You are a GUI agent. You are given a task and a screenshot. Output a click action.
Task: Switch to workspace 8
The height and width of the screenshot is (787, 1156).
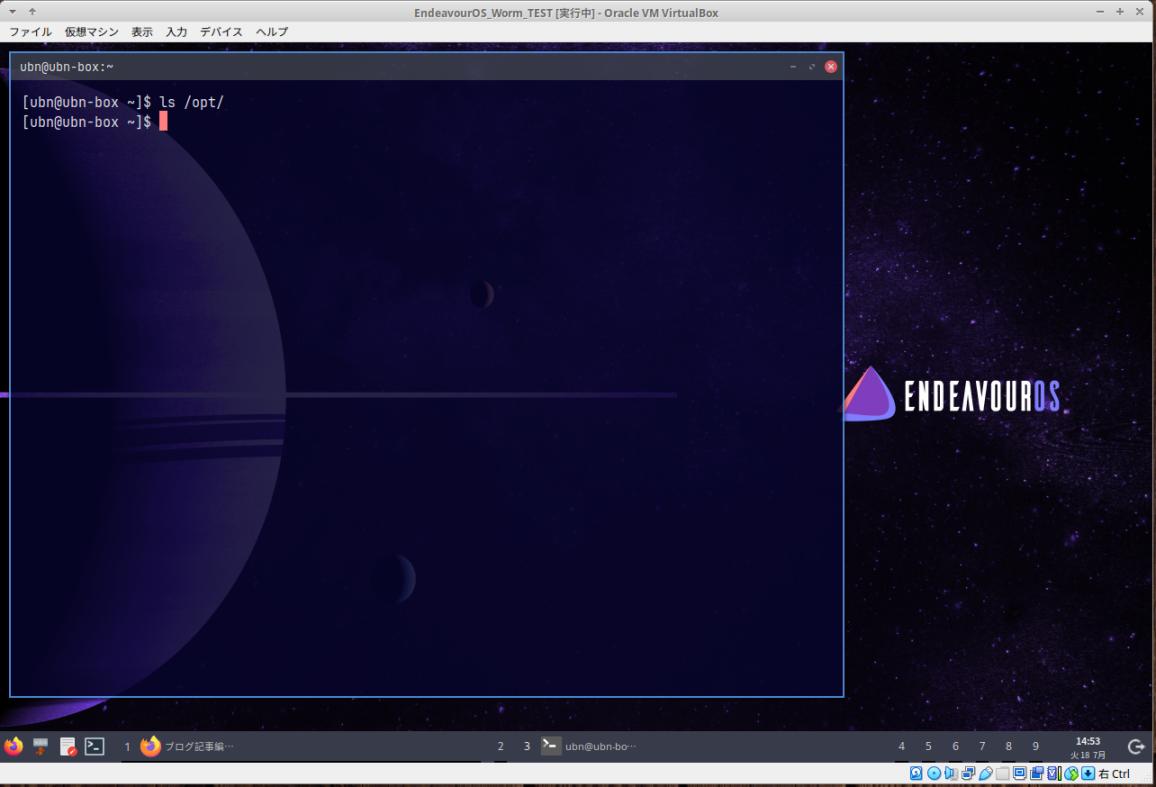tap(1009, 746)
